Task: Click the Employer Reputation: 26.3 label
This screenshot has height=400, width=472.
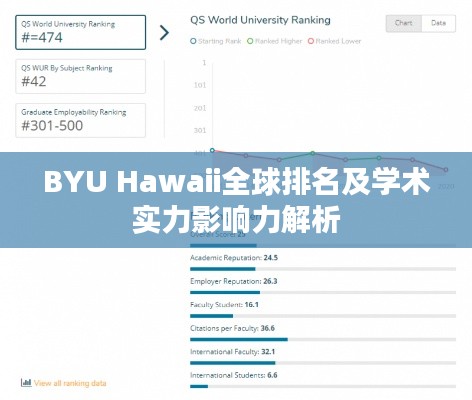Action: point(233,281)
